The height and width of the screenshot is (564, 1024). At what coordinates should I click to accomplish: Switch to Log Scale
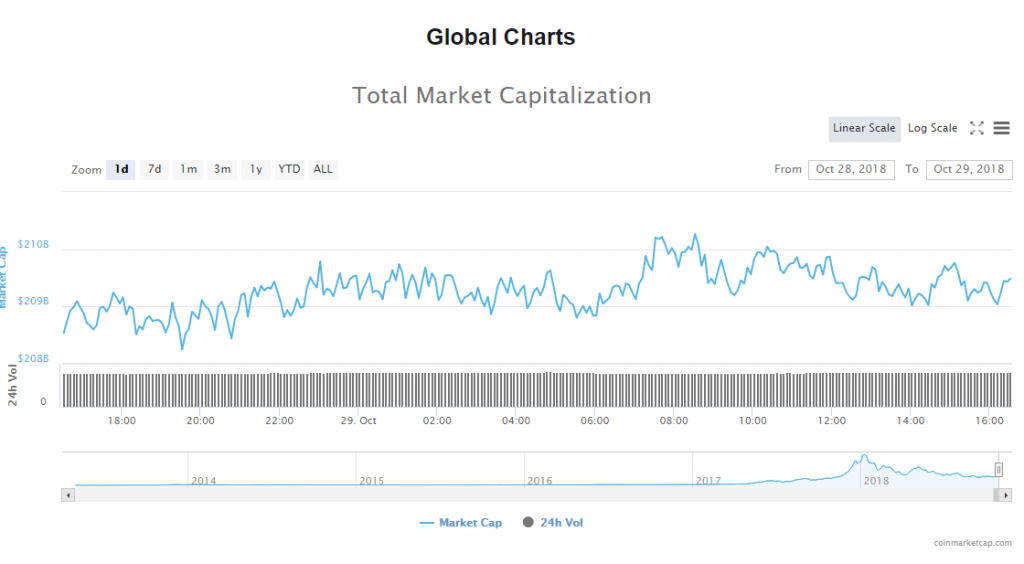coord(932,128)
